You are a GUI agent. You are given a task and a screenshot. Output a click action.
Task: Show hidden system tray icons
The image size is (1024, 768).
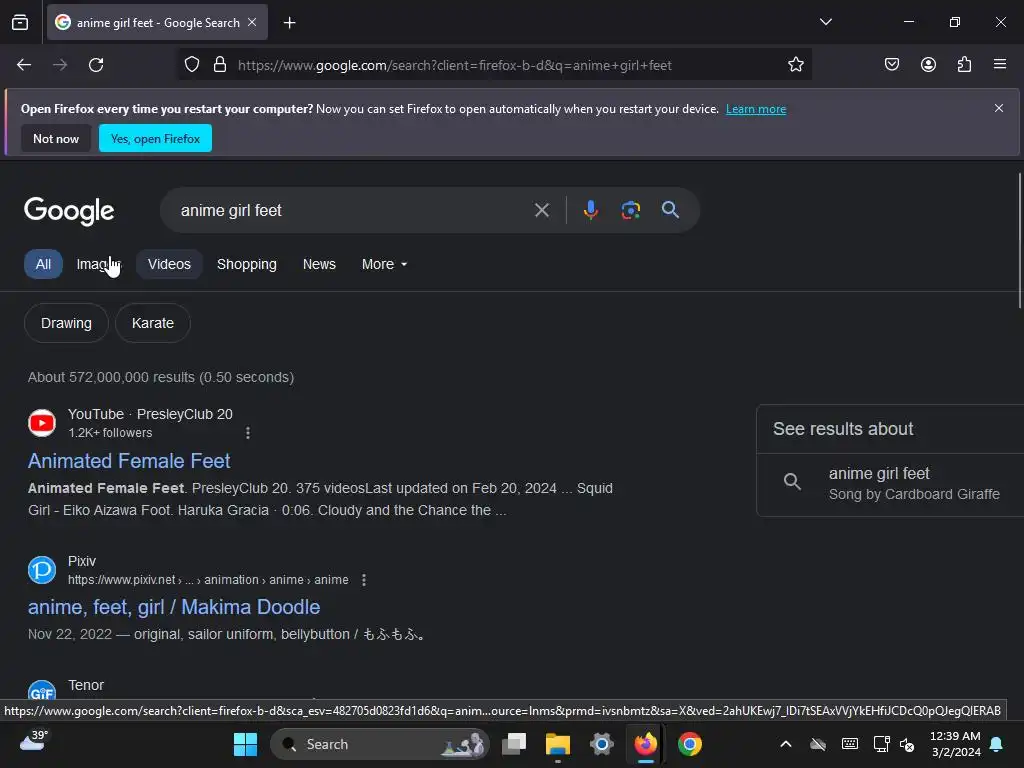point(786,744)
